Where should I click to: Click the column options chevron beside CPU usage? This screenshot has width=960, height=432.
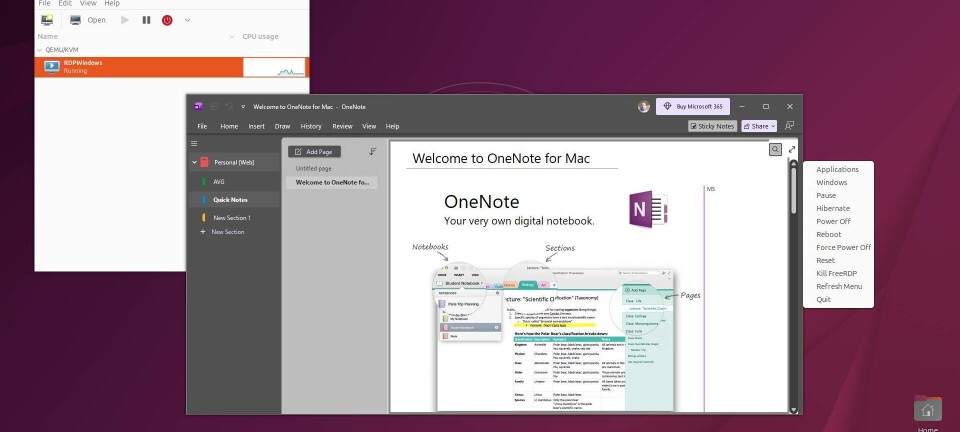pyautogui.click(x=232, y=37)
